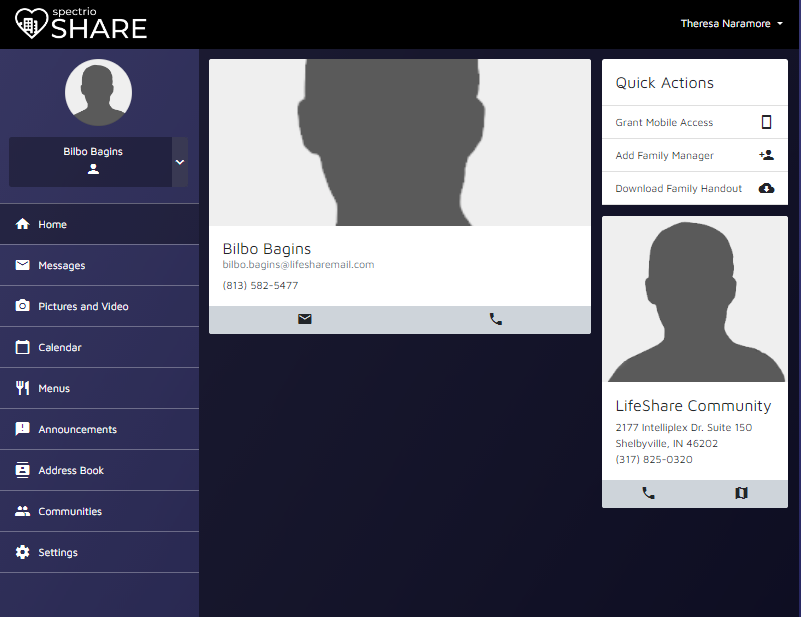Expand the Bilbo Bagins profile dropdown arrow
Viewport: 801px width, 617px height.
[x=180, y=160]
